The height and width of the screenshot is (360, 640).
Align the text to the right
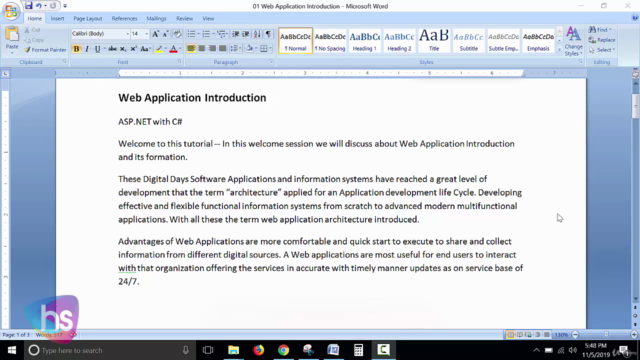click(x=212, y=49)
